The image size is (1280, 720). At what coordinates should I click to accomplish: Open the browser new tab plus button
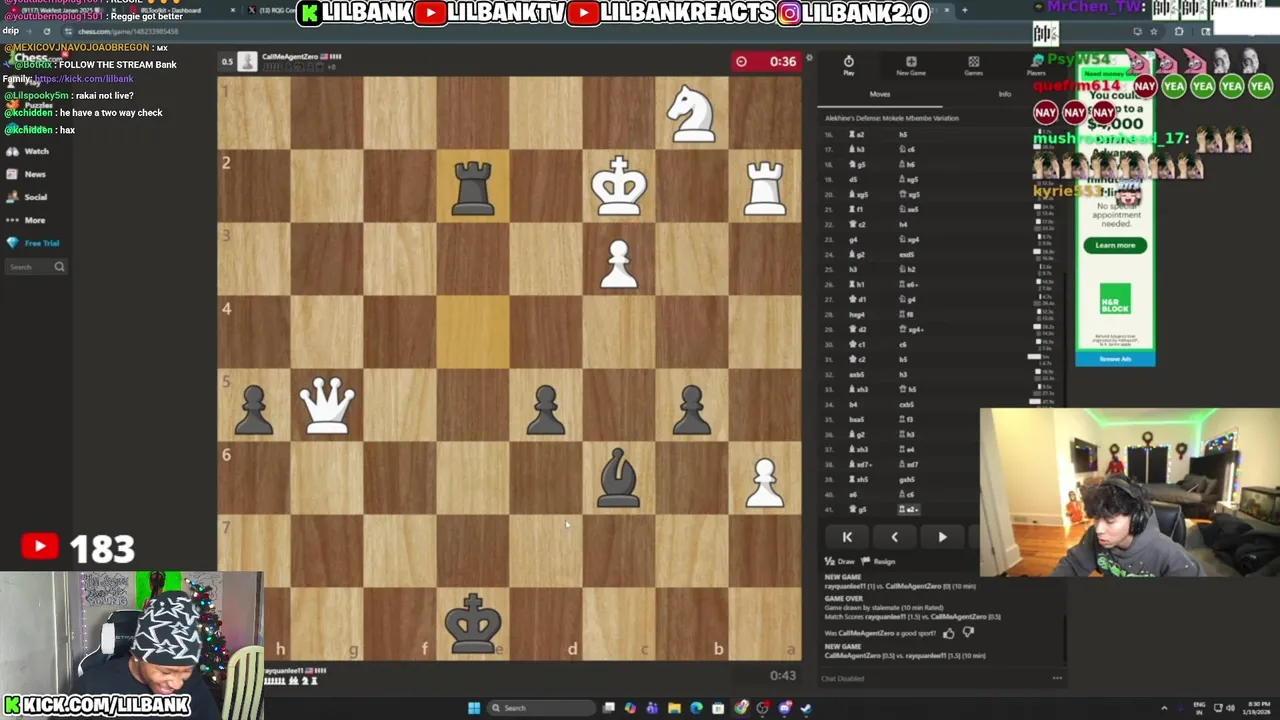pyautogui.click(x=964, y=11)
